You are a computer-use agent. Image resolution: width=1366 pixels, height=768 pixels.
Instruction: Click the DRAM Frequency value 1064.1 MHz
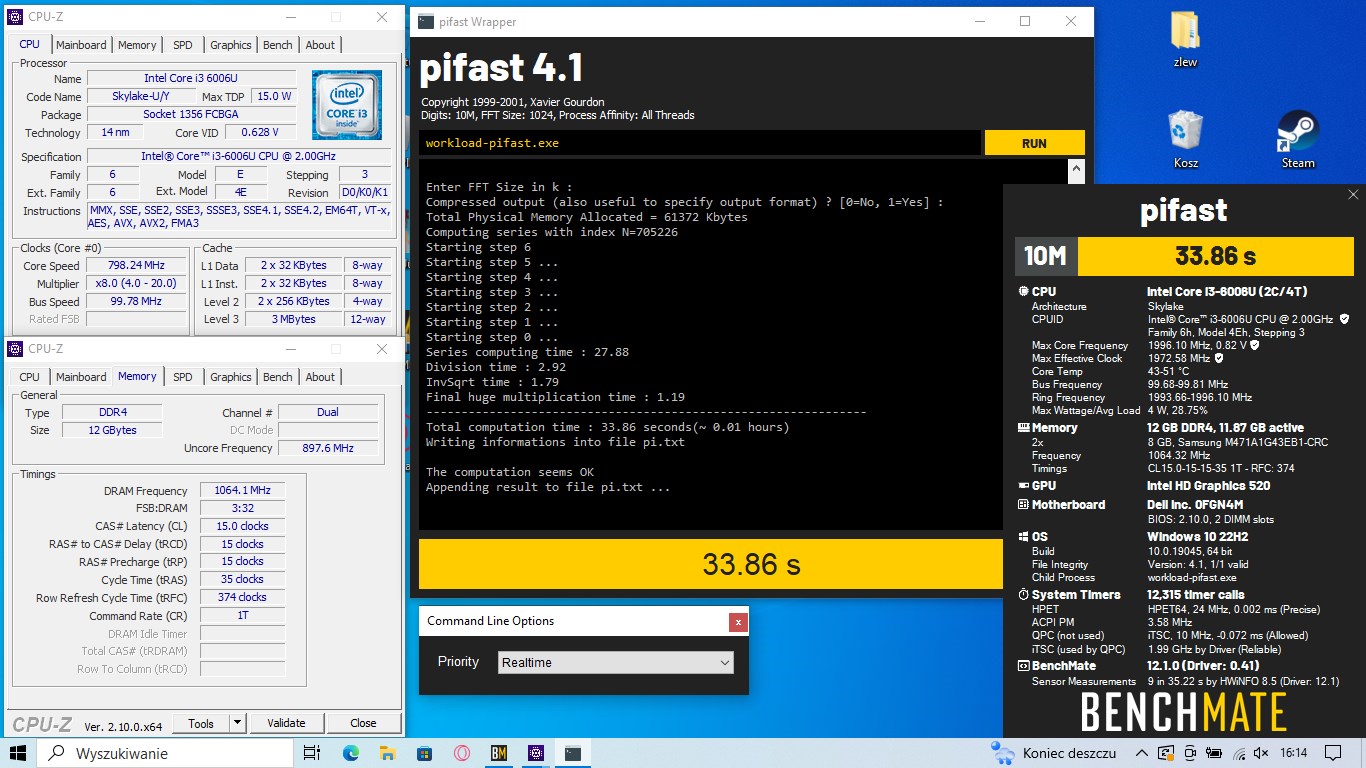(x=242, y=491)
